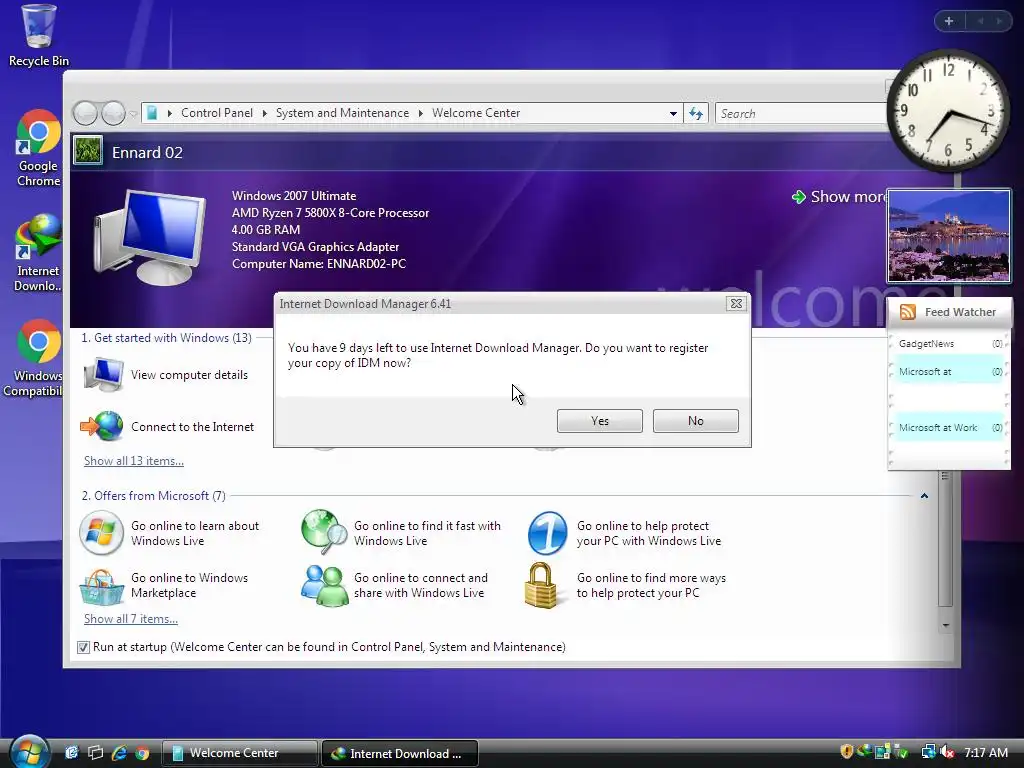Click the Windows Live people icon
This screenshot has height=768, width=1024.
pos(325,586)
